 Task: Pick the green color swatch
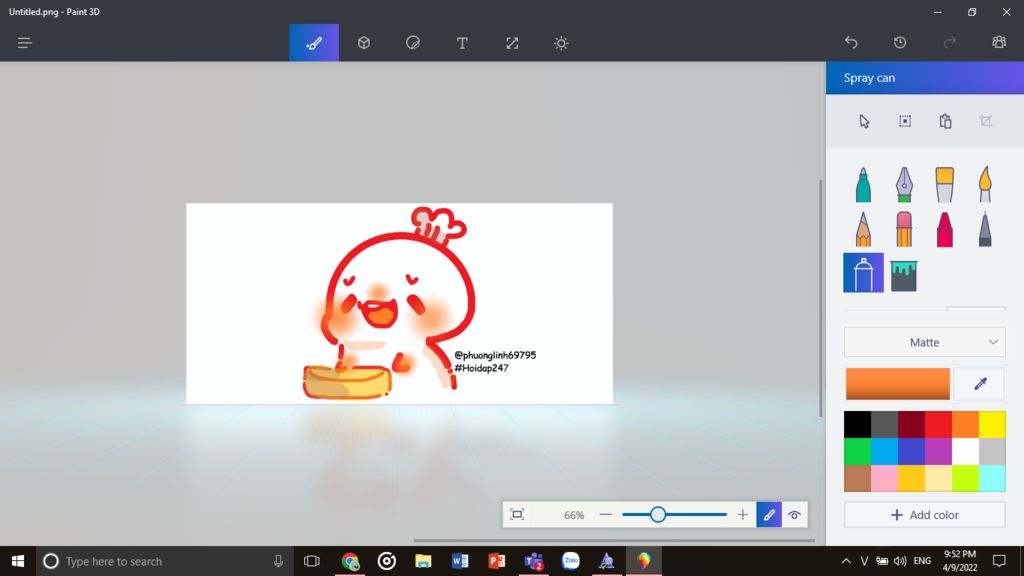tap(857, 451)
